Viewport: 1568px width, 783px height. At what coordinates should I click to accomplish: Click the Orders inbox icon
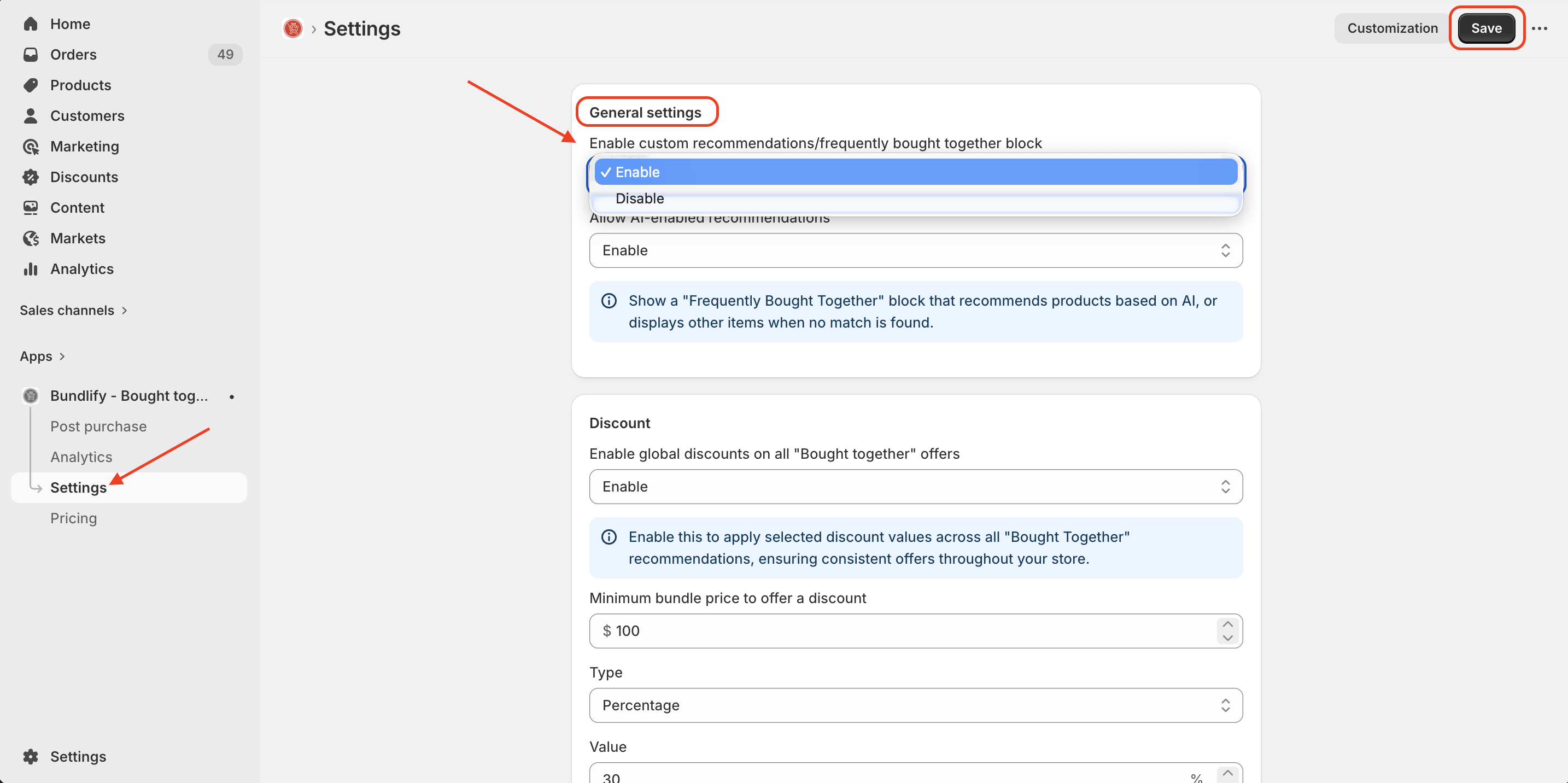(31, 55)
